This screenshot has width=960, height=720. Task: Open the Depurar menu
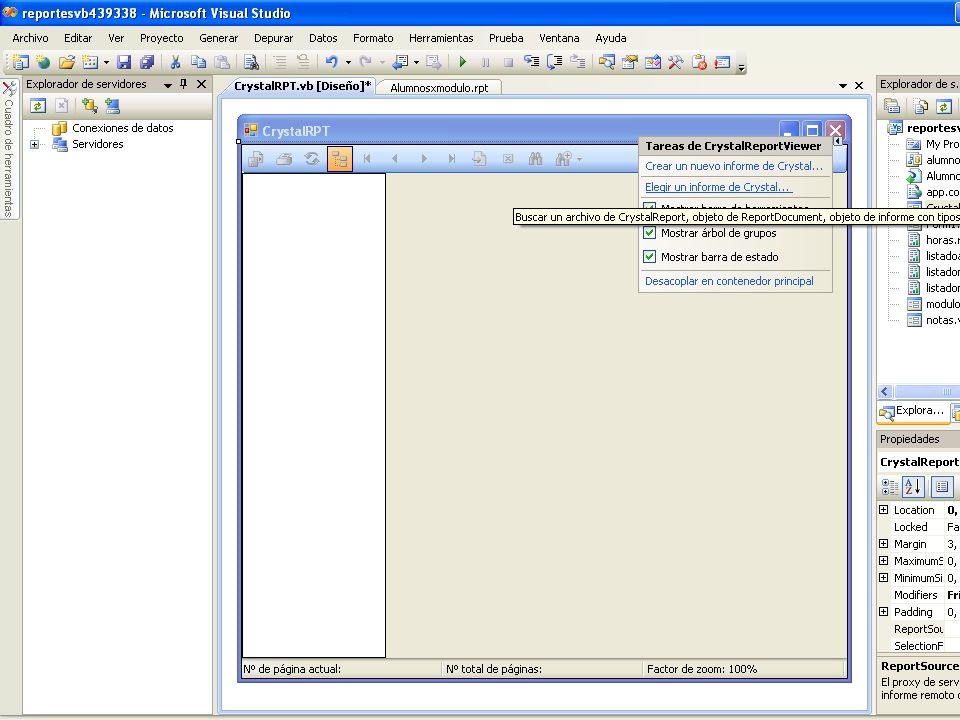[x=274, y=38]
